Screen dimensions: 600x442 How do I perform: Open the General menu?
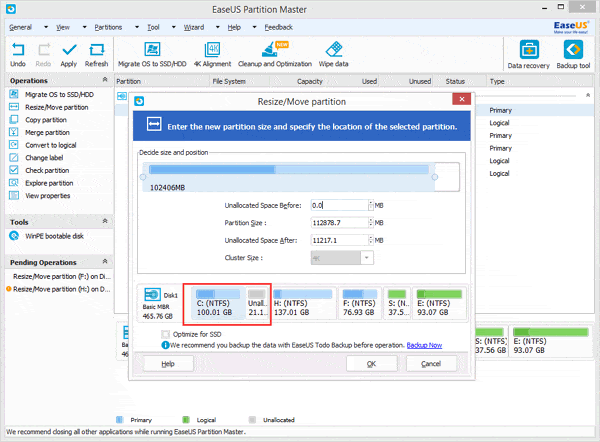(20, 27)
